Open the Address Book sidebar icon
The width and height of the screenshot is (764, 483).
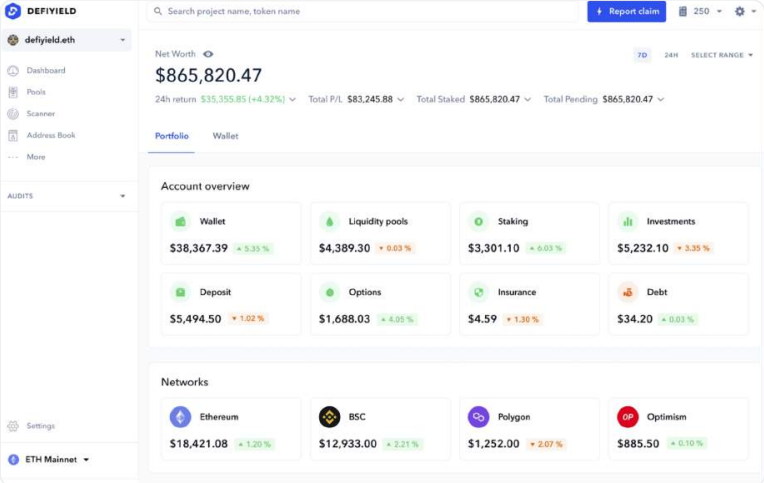[x=13, y=135]
